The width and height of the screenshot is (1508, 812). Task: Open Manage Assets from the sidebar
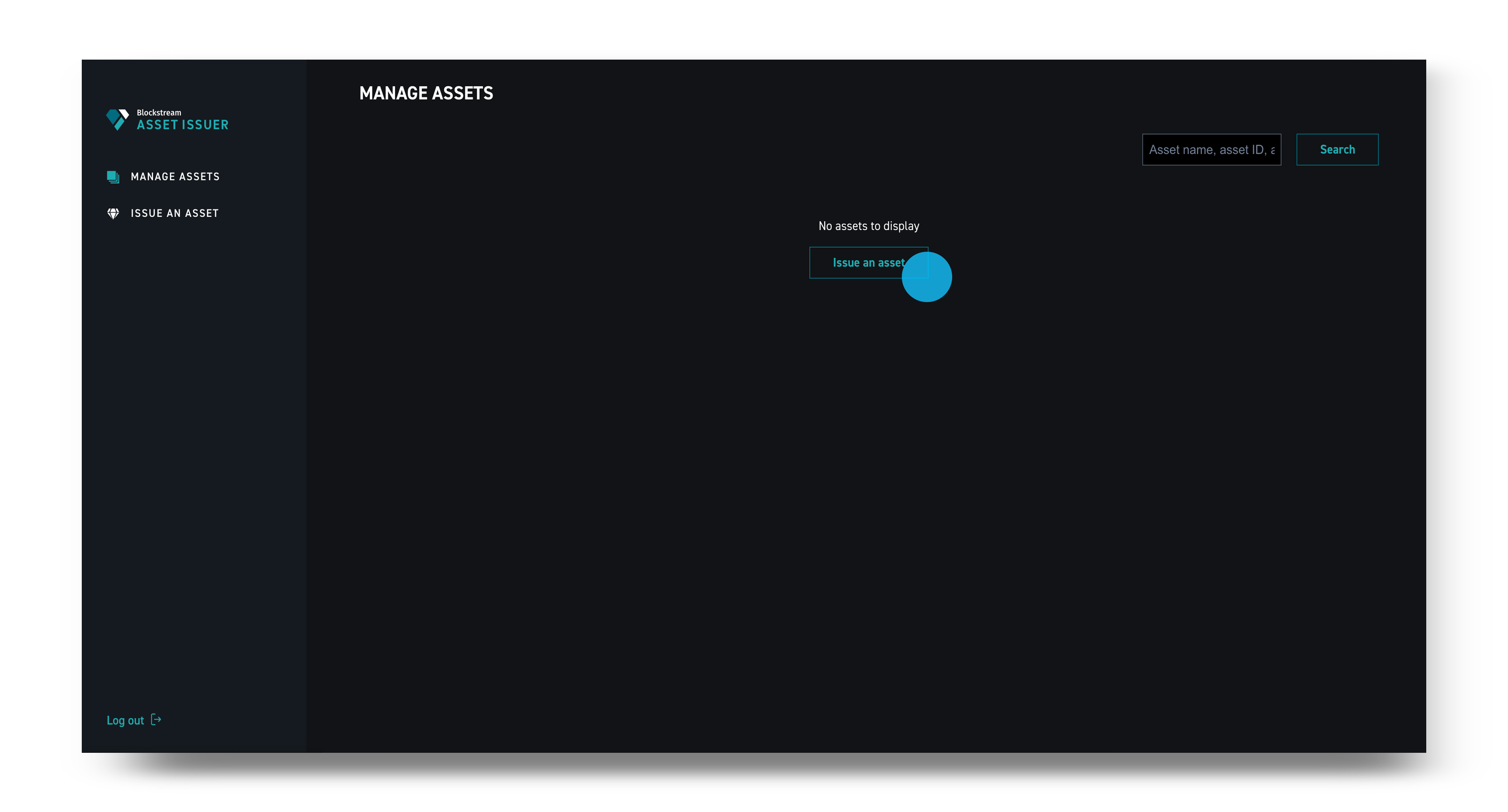[x=174, y=177]
